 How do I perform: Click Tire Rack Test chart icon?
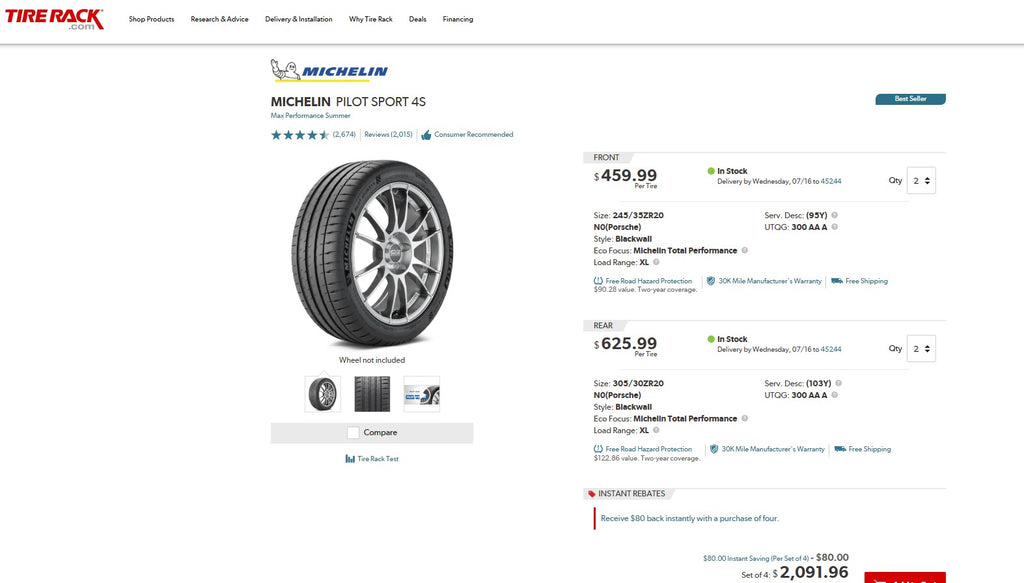[x=350, y=459]
